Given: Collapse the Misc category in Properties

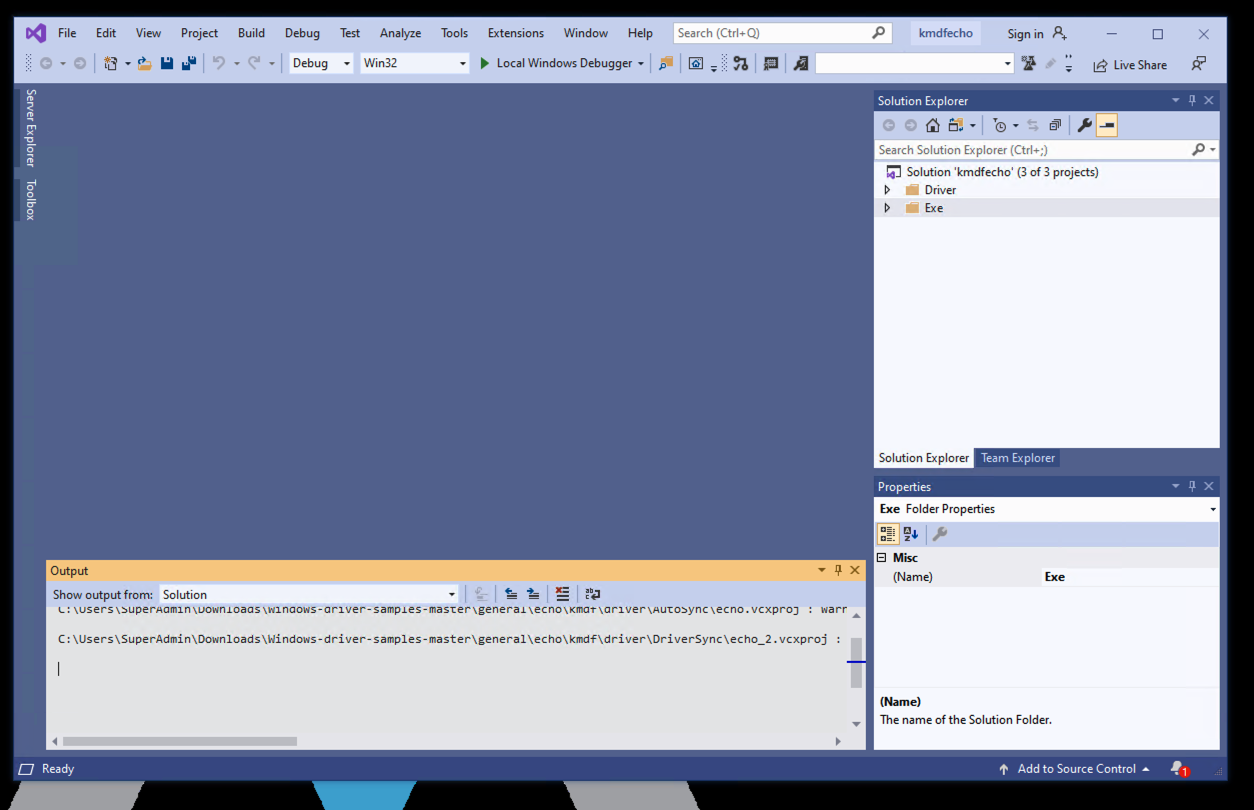Looking at the screenshot, I should [882, 558].
